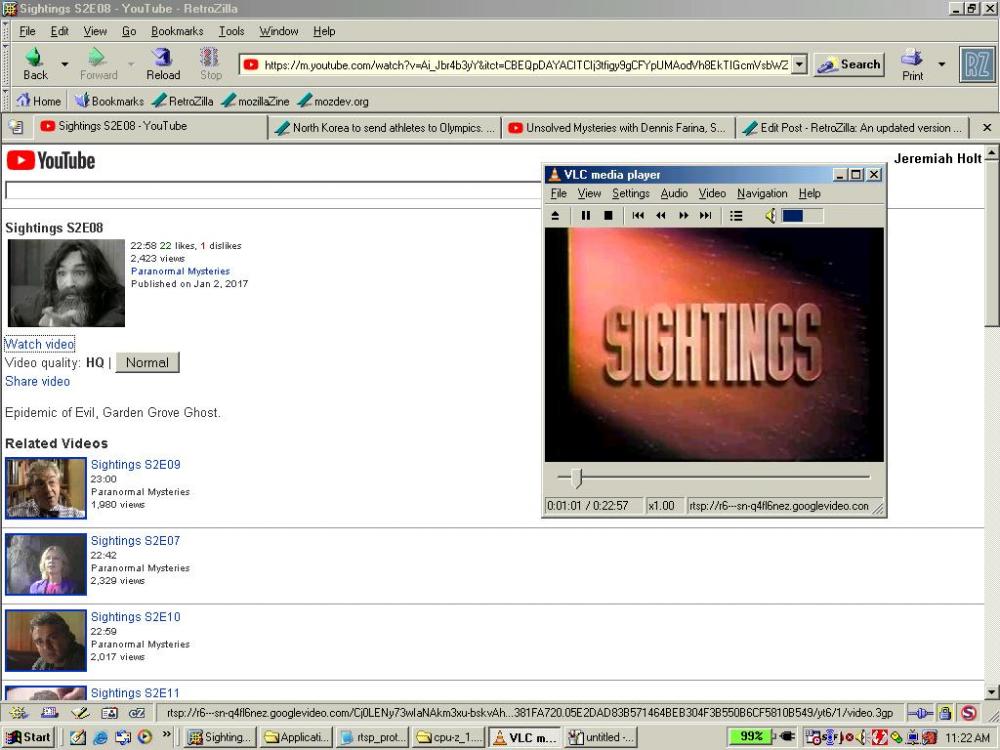Mute audio with VLC speaker icon
Viewport: 1000px width, 750px height.
[x=770, y=216]
